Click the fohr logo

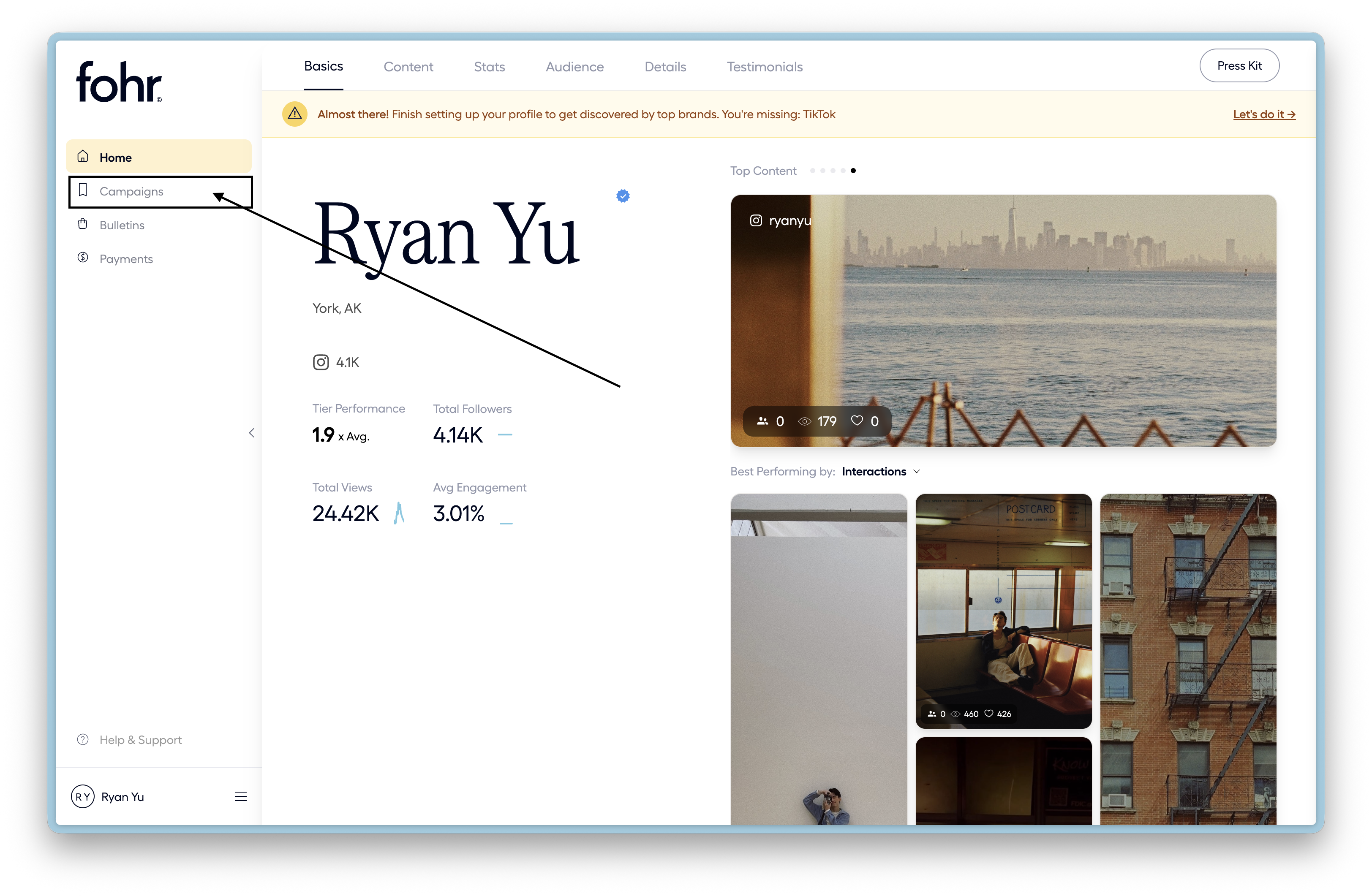pyautogui.click(x=119, y=82)
